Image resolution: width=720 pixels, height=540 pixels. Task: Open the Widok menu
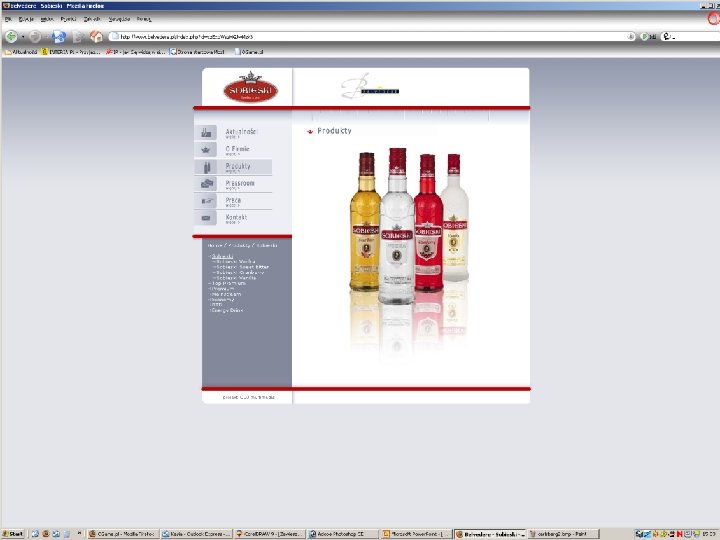47,19
